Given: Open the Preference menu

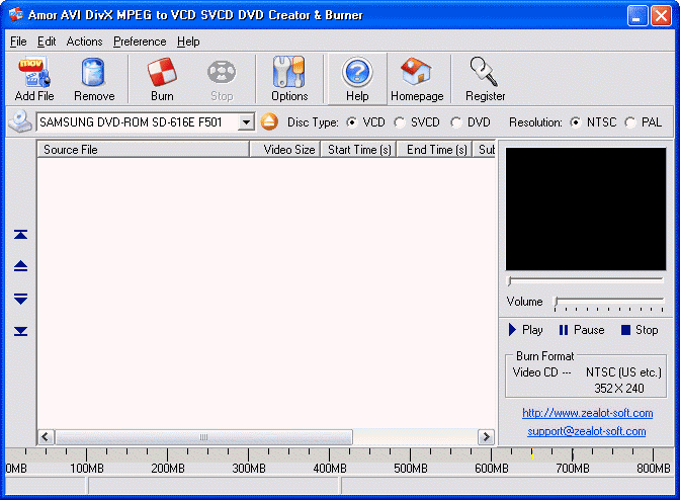Looking at the screenshot, I should tap(140, 42).
